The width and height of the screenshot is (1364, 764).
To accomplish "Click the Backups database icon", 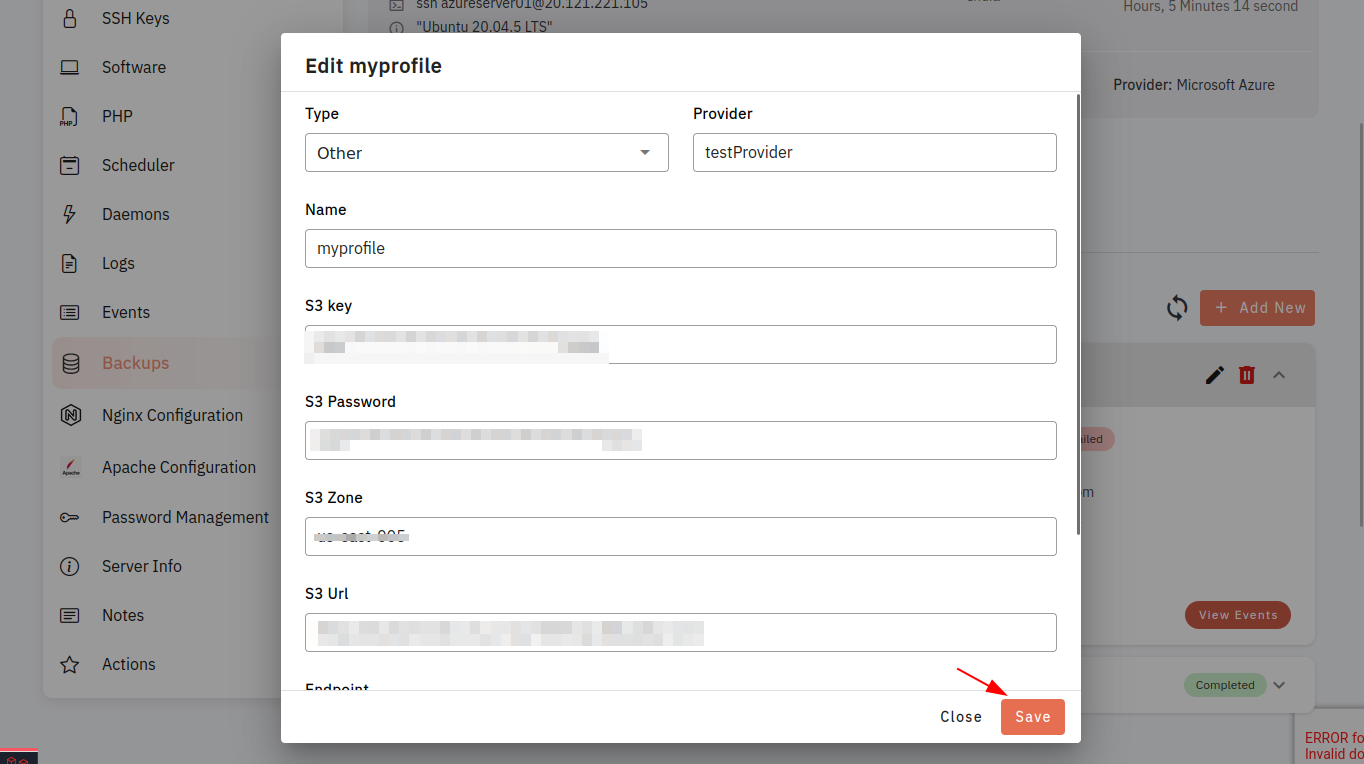I will coord(71,363).
